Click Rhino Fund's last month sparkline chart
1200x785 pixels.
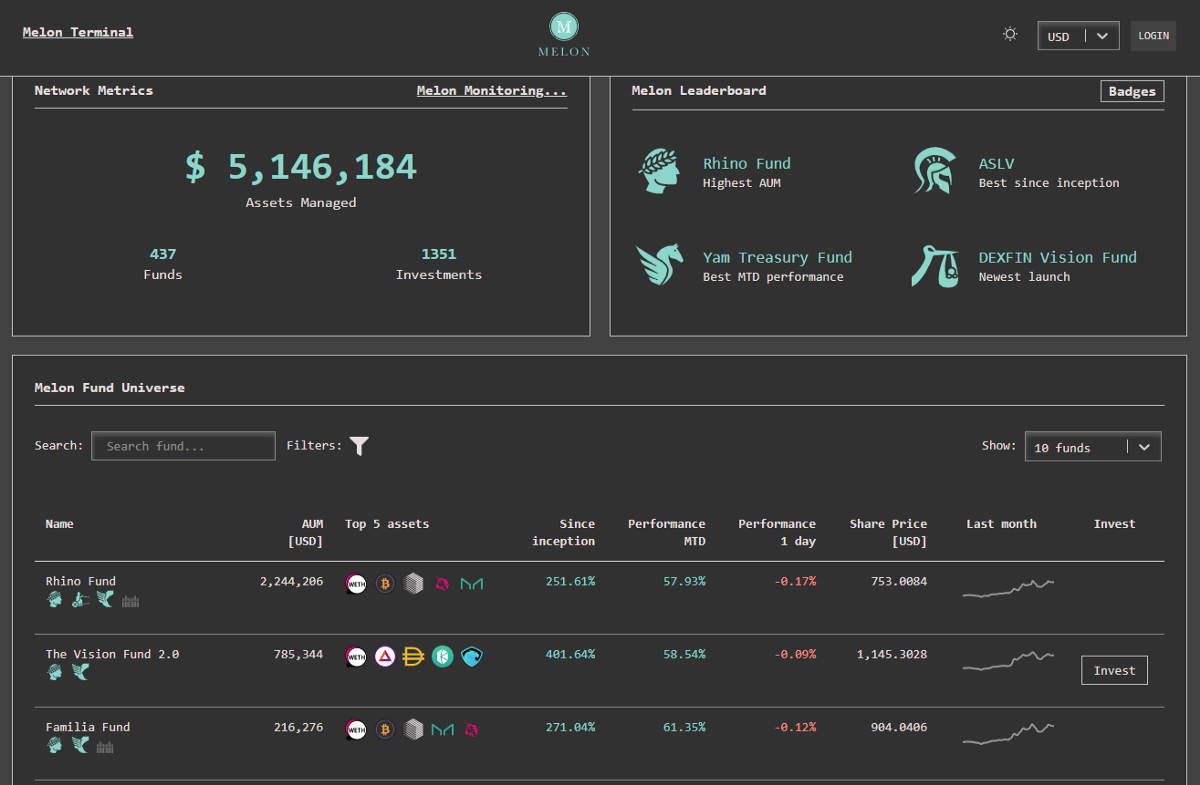[x=1008, y=589]
